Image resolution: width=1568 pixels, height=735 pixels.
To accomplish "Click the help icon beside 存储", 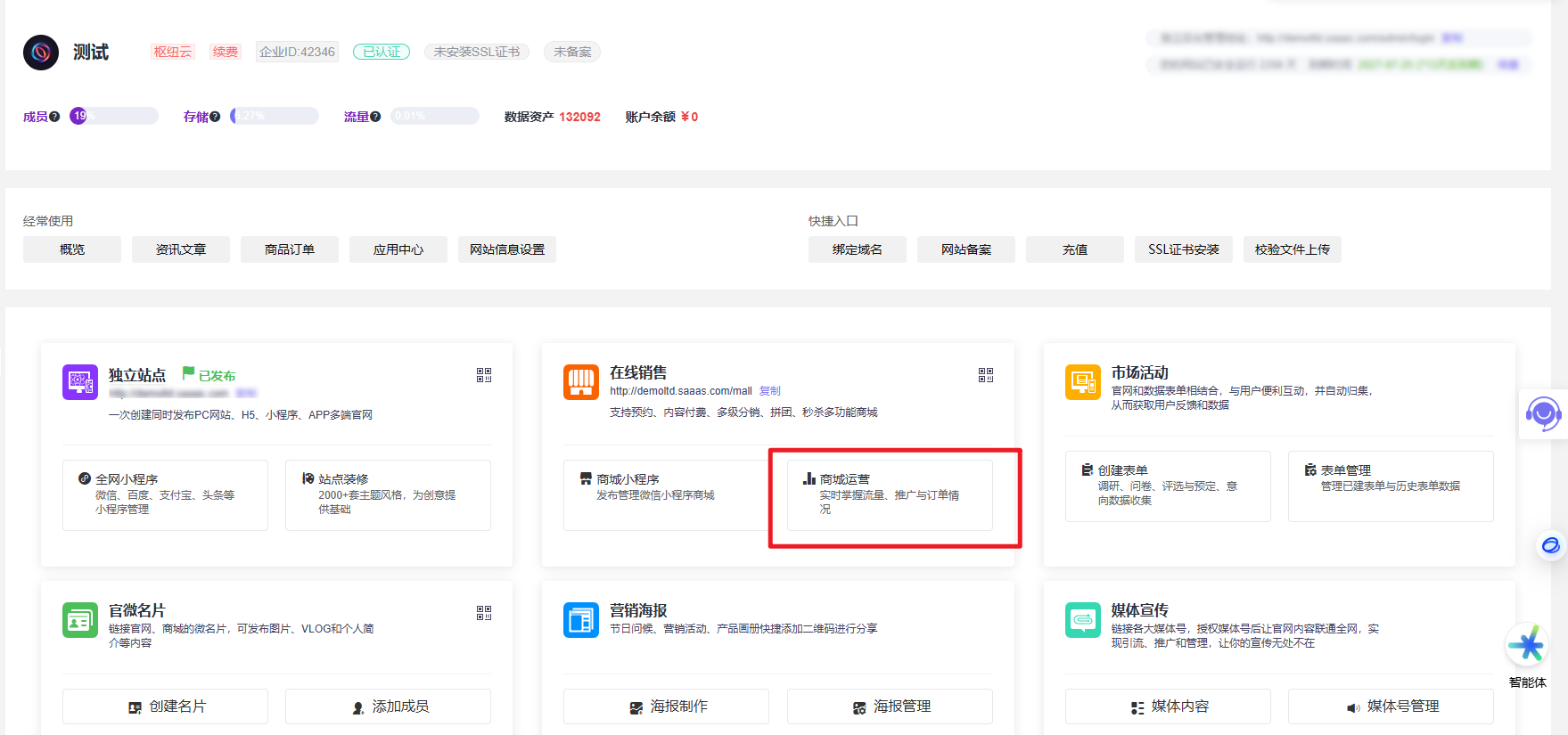I will [215, 117].
